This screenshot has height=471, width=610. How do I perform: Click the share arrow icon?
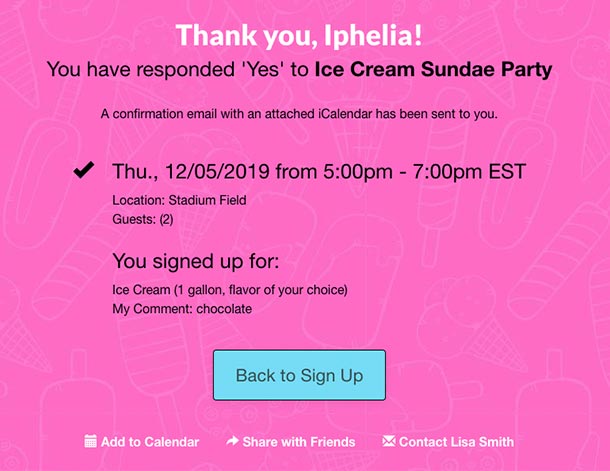pos(232,441)
